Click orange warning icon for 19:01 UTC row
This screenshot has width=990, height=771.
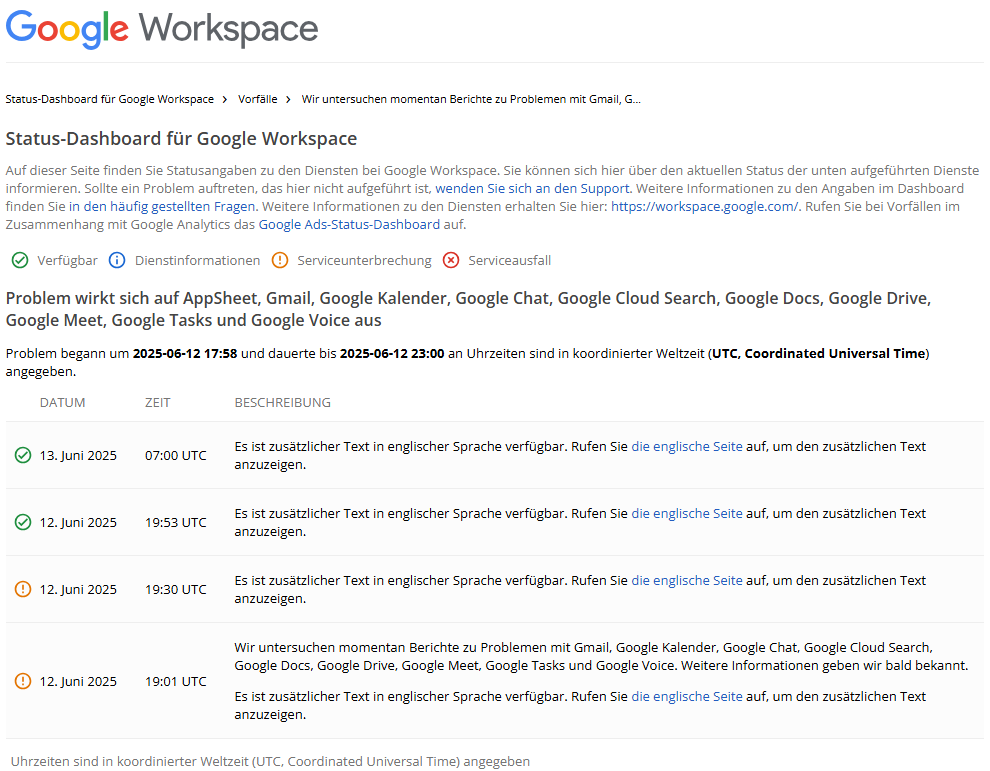click(23, 681)
